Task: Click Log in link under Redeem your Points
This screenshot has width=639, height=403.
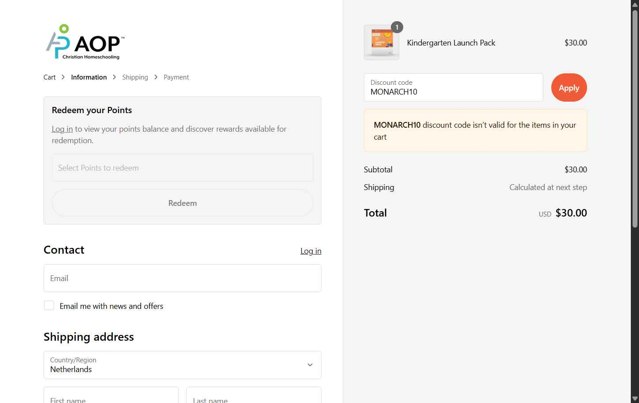Action: (62, 129)
